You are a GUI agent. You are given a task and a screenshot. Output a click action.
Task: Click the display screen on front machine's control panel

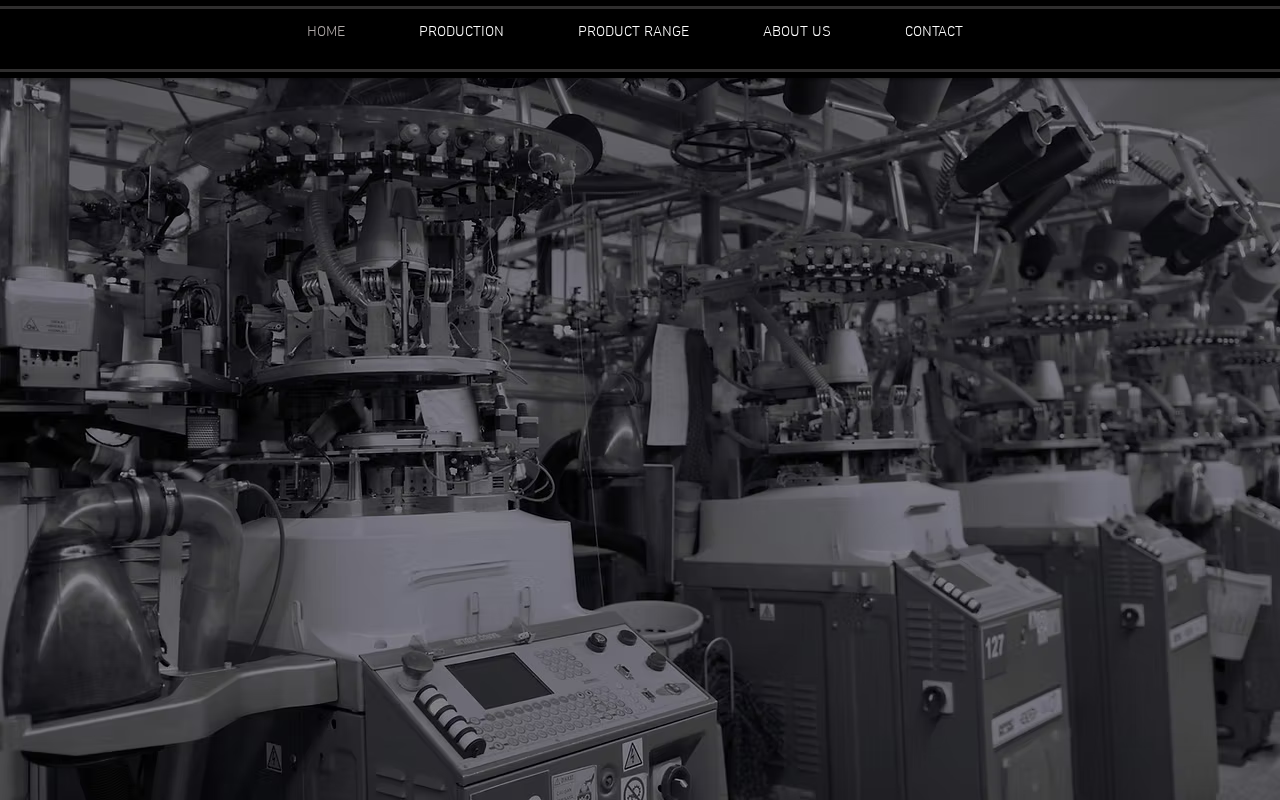coord(499,680)
